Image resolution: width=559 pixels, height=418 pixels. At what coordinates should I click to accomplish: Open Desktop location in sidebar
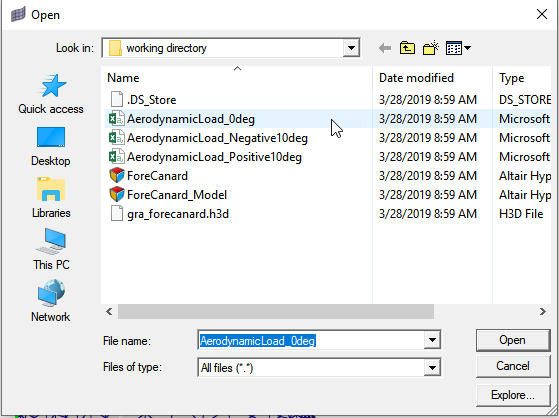(51, 146)
